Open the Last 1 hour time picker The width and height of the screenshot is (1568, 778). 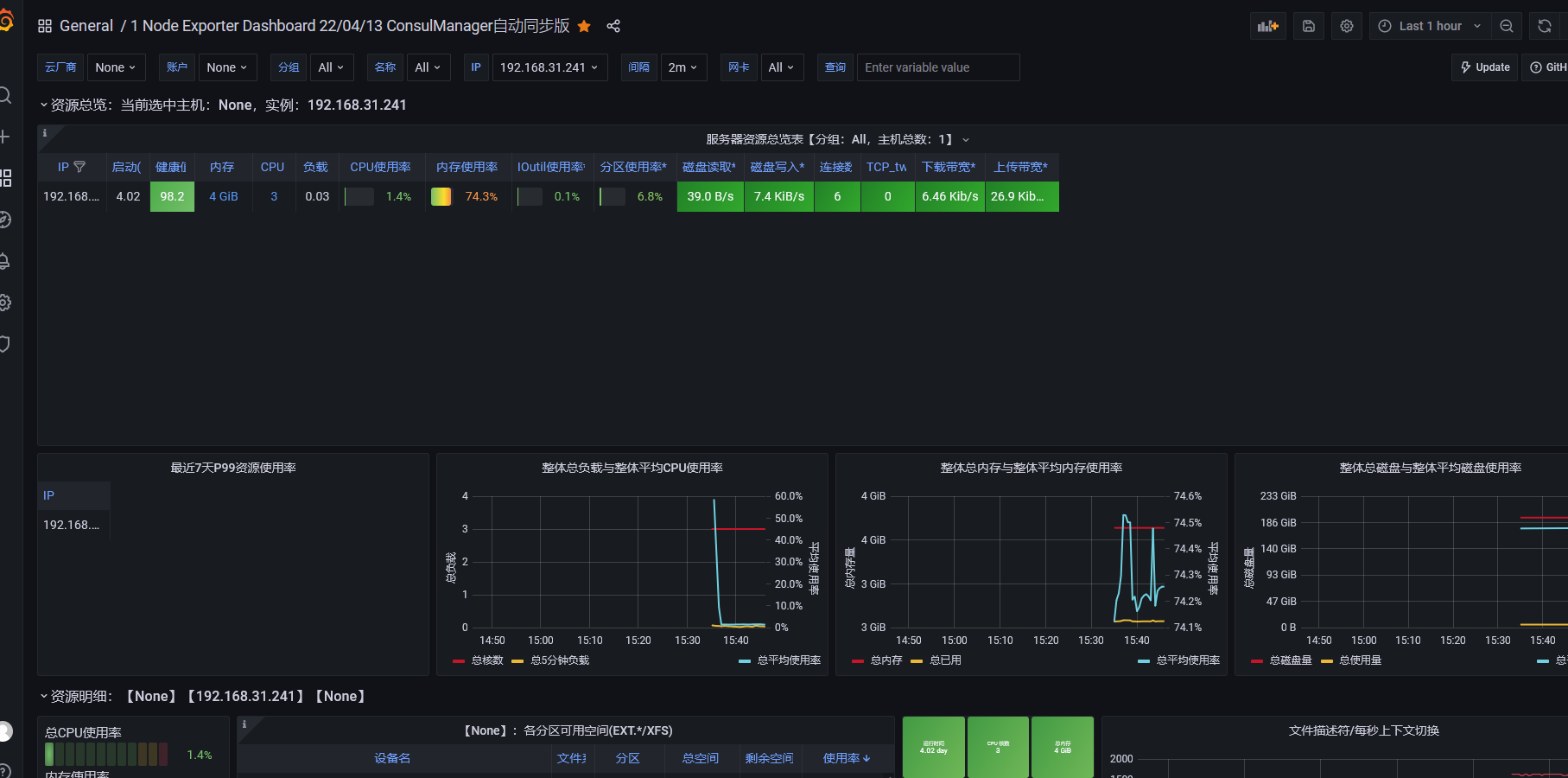pos(1429,26)
